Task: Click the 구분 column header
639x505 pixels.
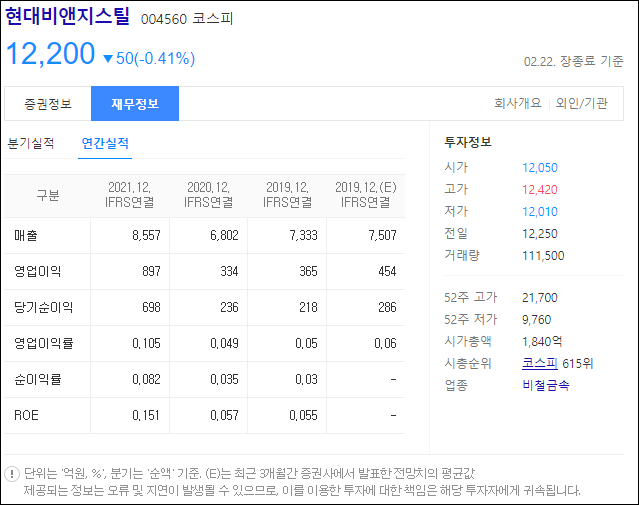Action: click(48, 195)
